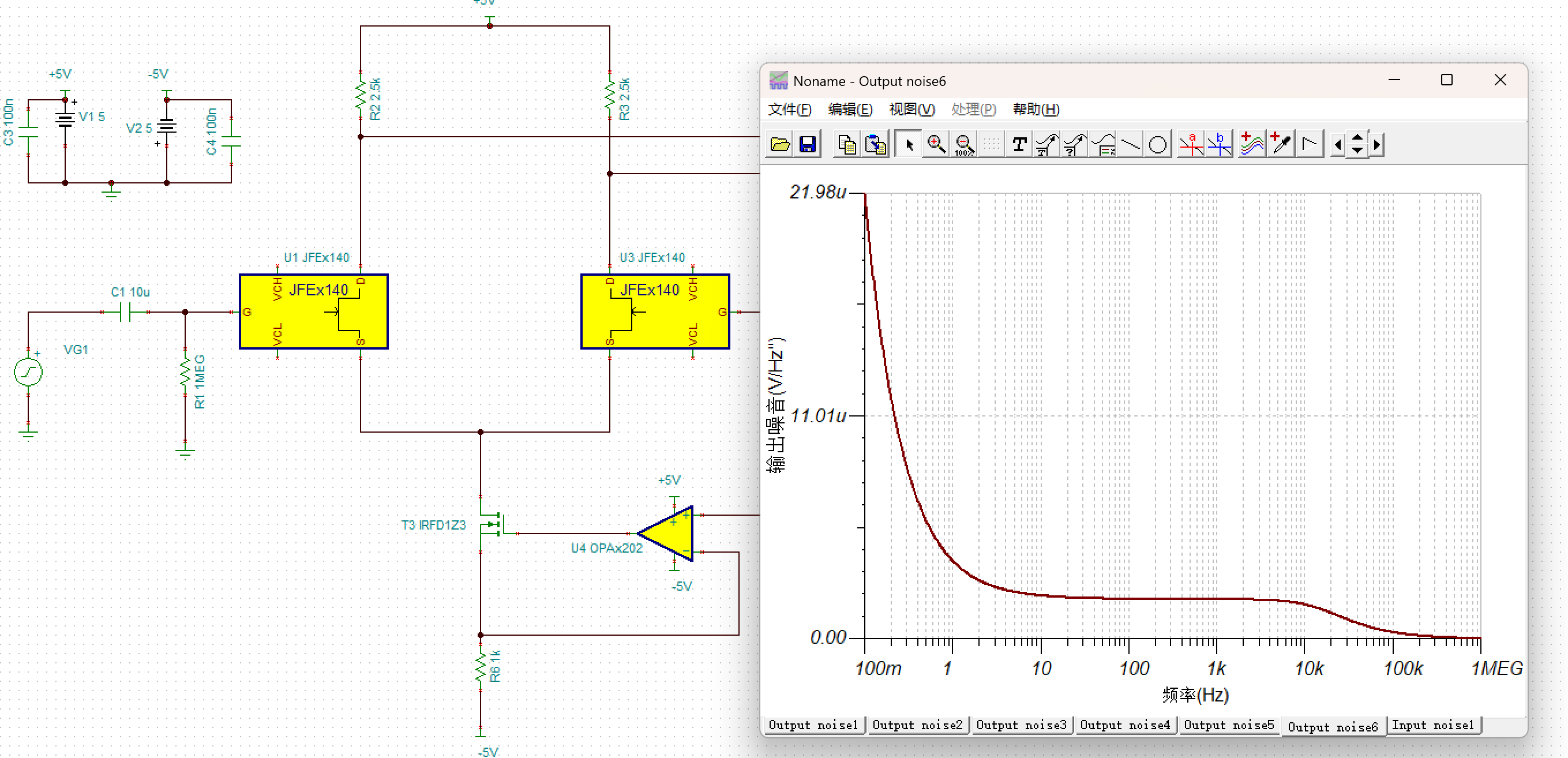Viewport: 1568px width, 758px height.
Task: Reset zoom with 100% magnifier icon
Action: click(x=963, y=145)
